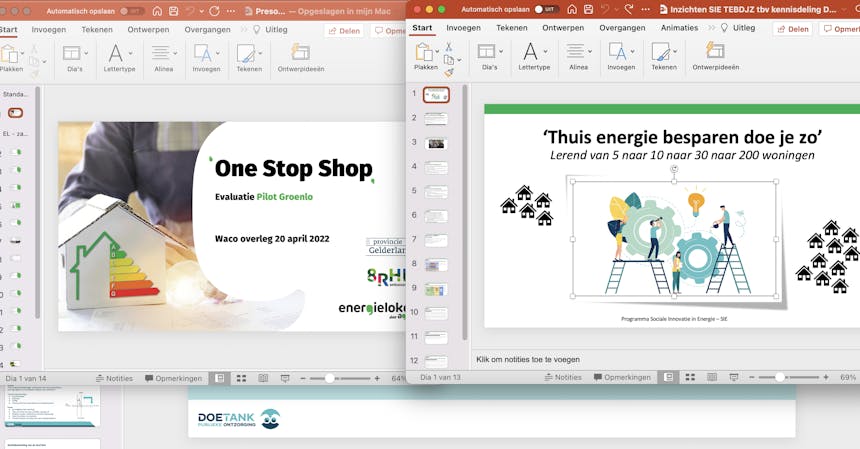
Task: Toggle Notities pane in right window status bar
Action: [x=563, y=378]
